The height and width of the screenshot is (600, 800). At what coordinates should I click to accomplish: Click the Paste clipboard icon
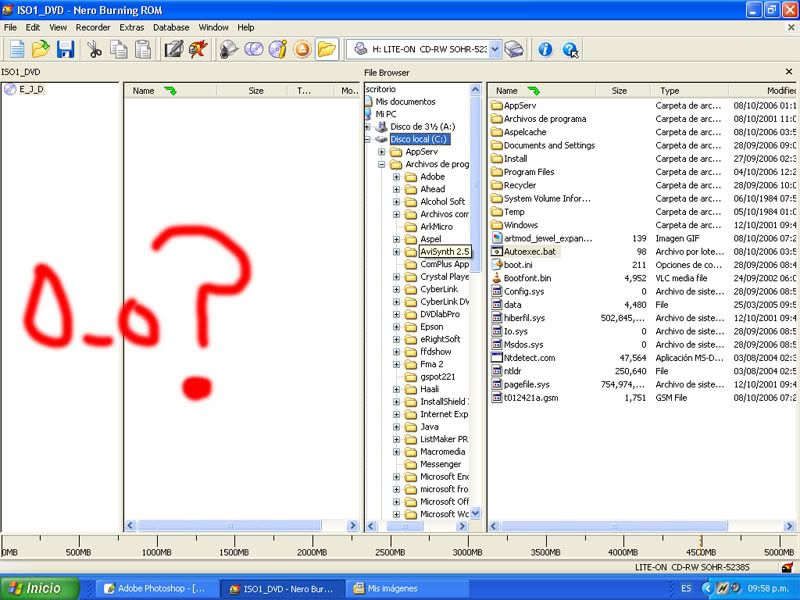(x=143, y=49)
